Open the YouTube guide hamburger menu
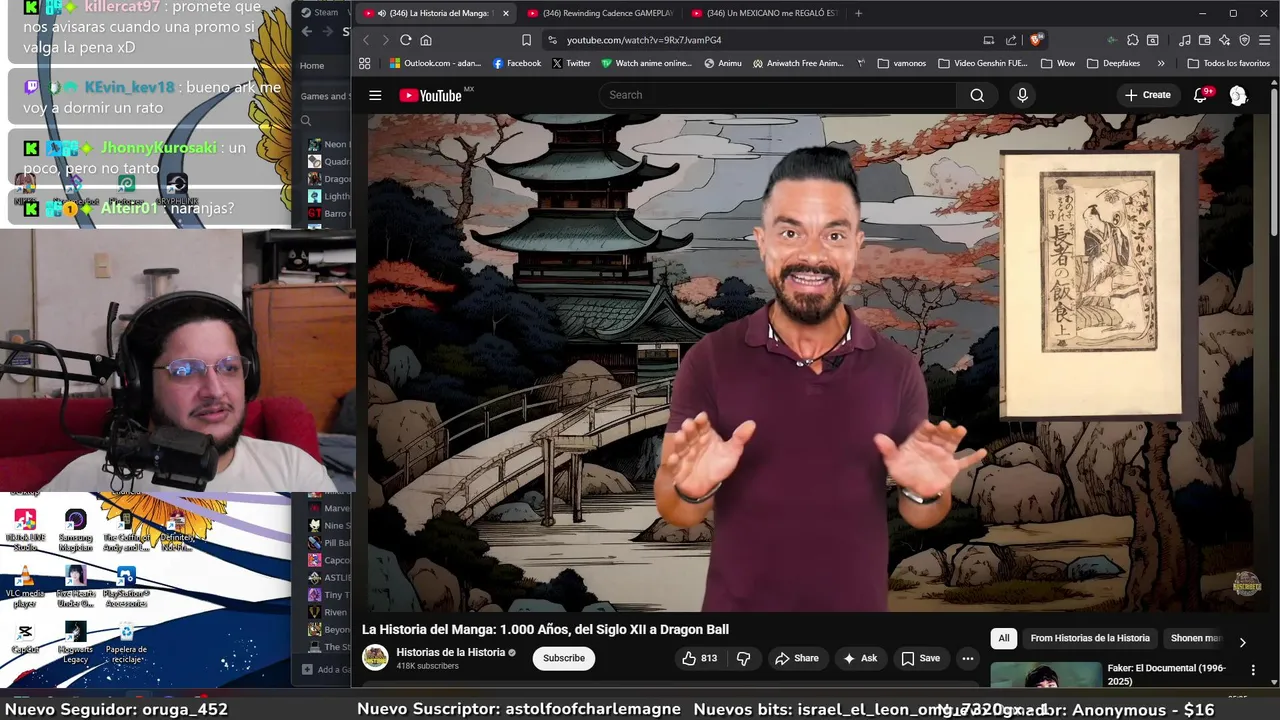 375,95
